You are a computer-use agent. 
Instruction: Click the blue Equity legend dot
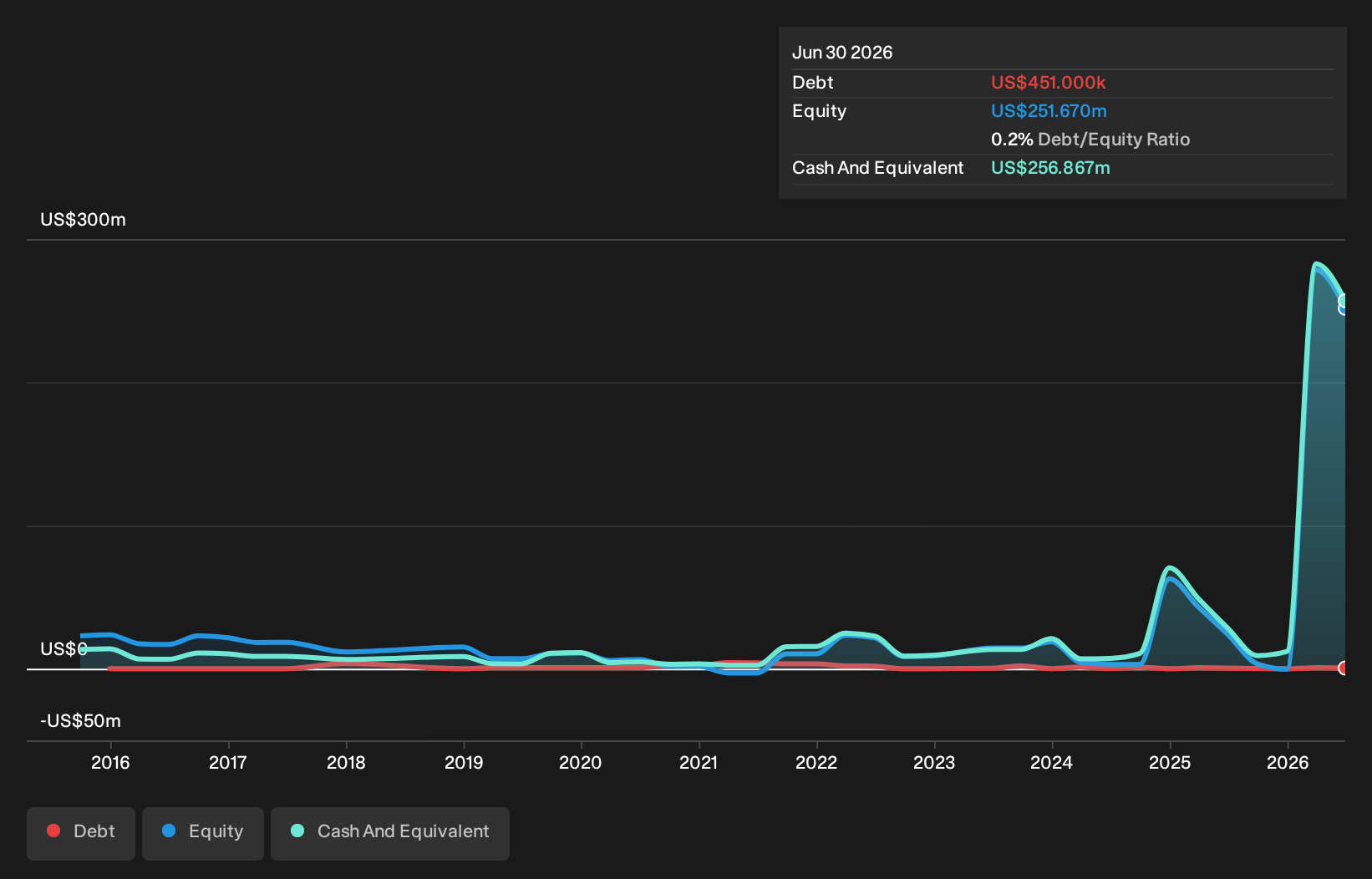169,831
